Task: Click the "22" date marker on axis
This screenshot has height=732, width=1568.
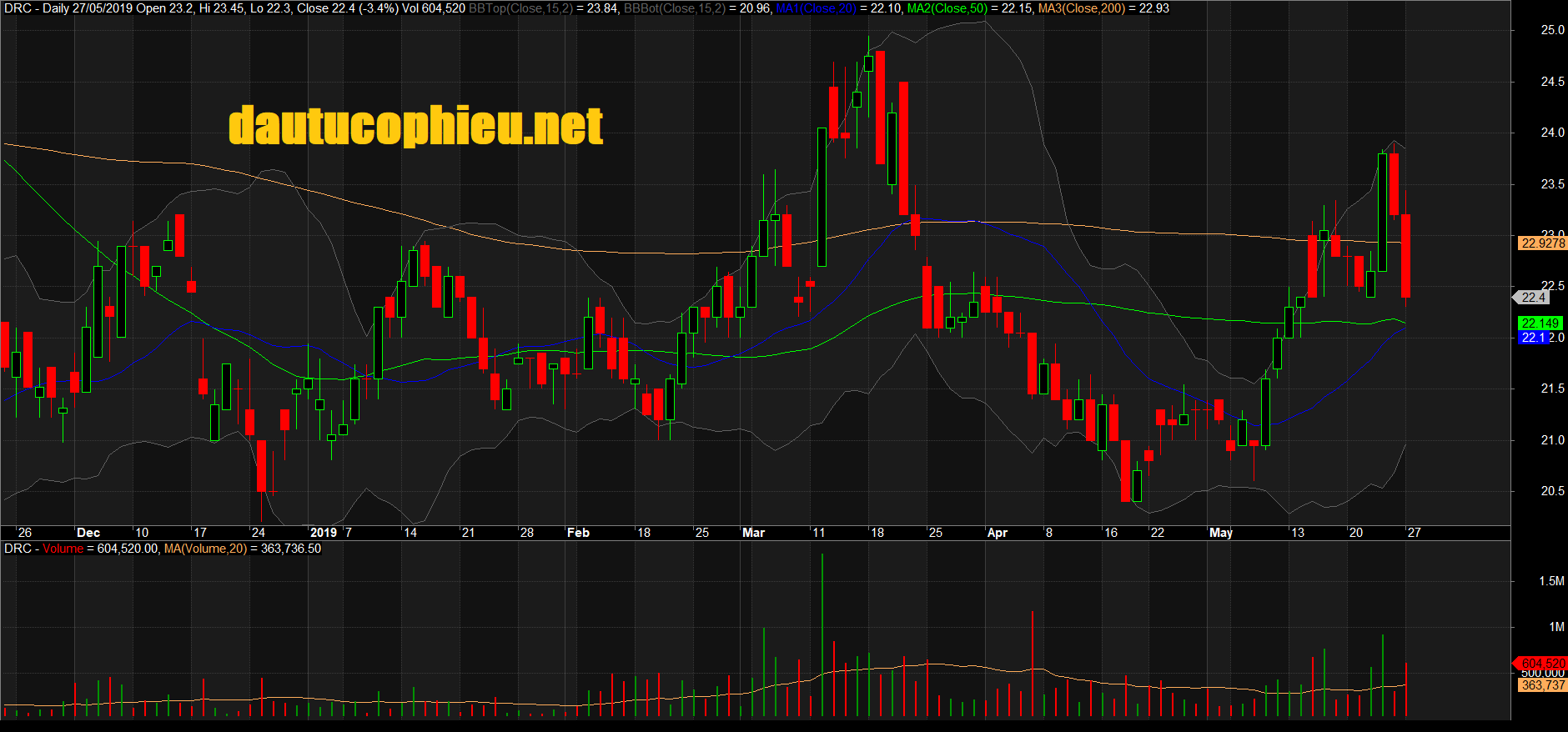Action: coord(1158,533)
